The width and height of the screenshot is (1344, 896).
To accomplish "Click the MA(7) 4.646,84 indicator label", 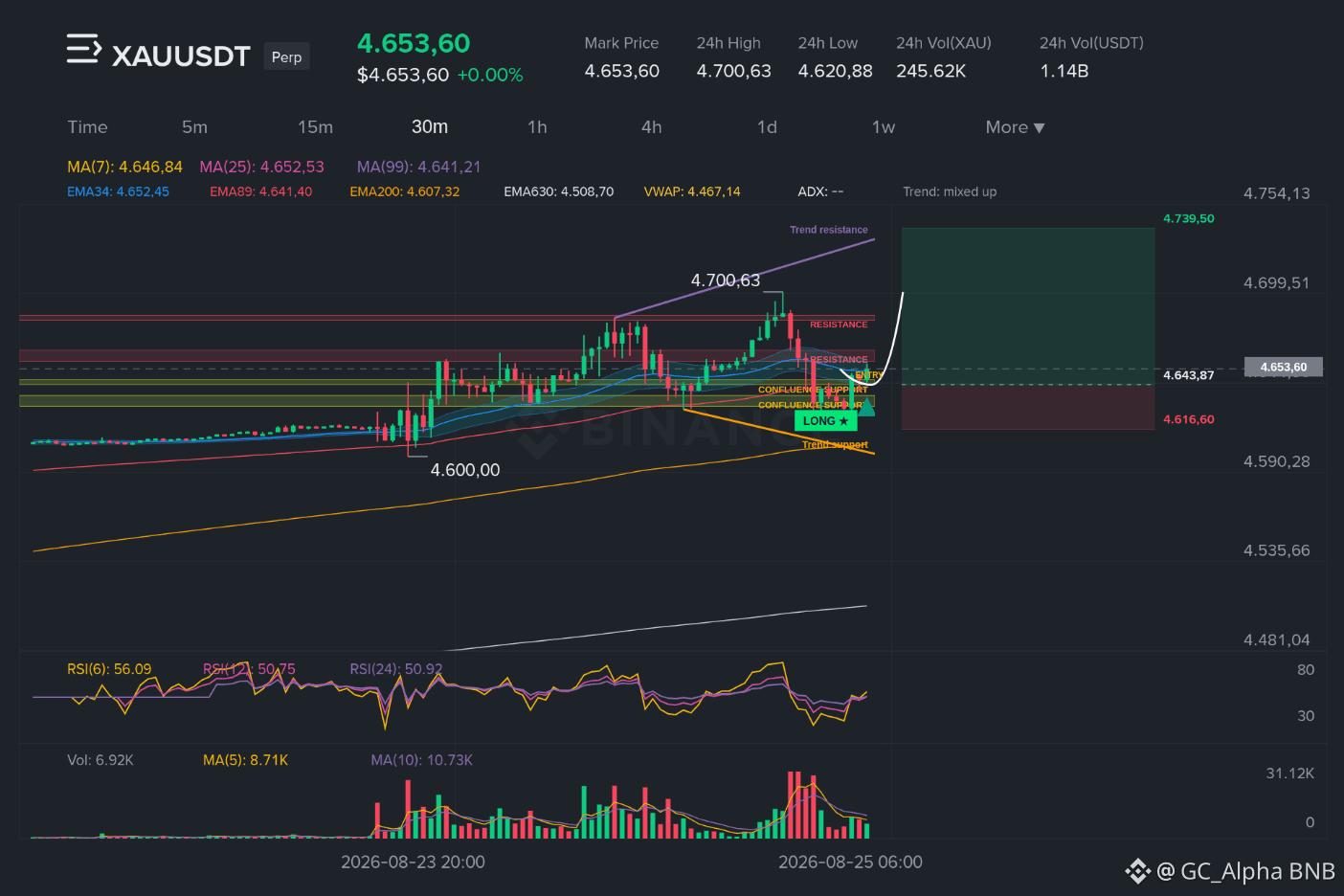I will pos(124,167).
